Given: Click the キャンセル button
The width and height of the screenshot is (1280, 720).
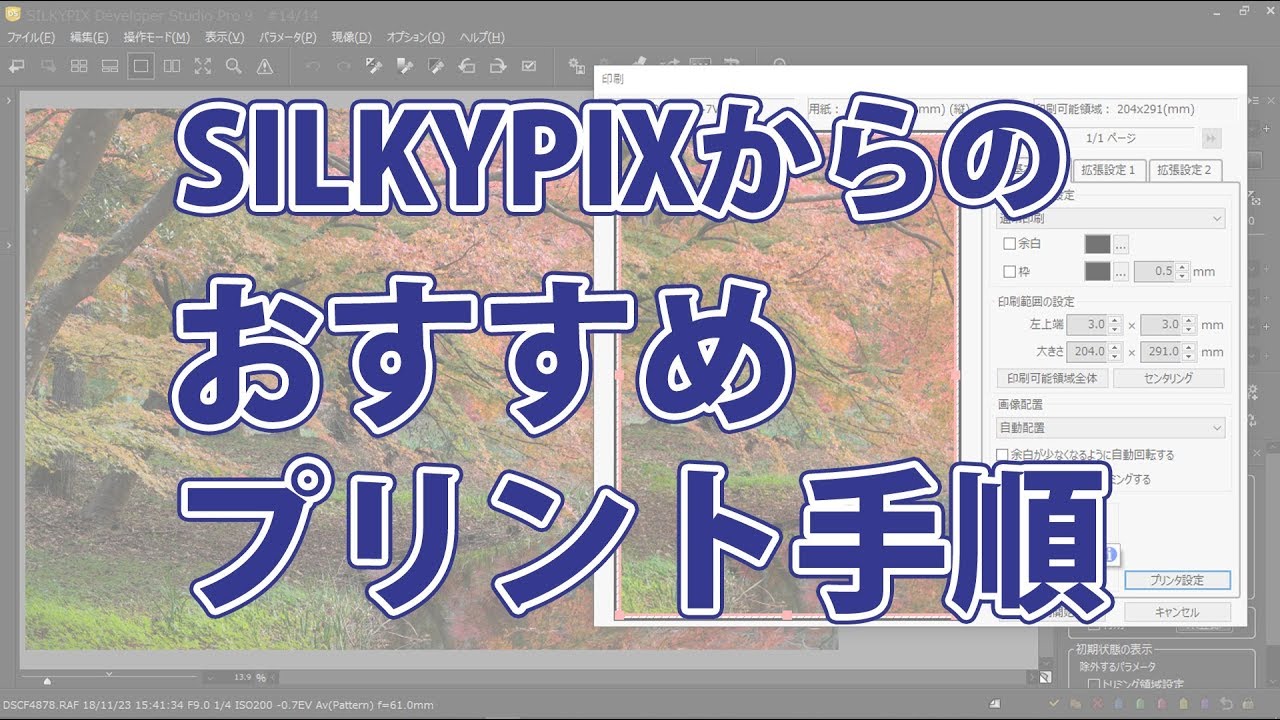Looking at the screenshot, I should [x=1177, y=612].
